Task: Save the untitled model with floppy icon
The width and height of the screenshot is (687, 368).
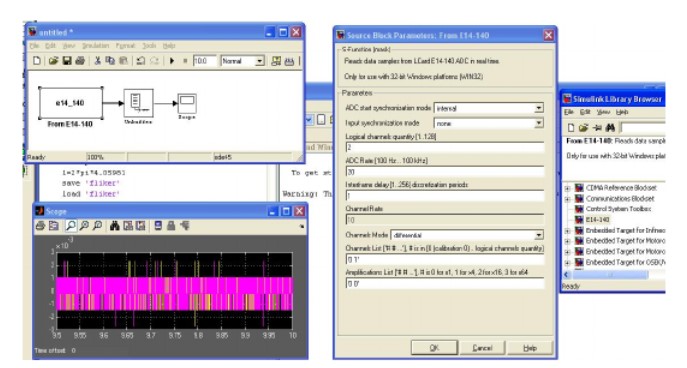Action: pos(67,61)
